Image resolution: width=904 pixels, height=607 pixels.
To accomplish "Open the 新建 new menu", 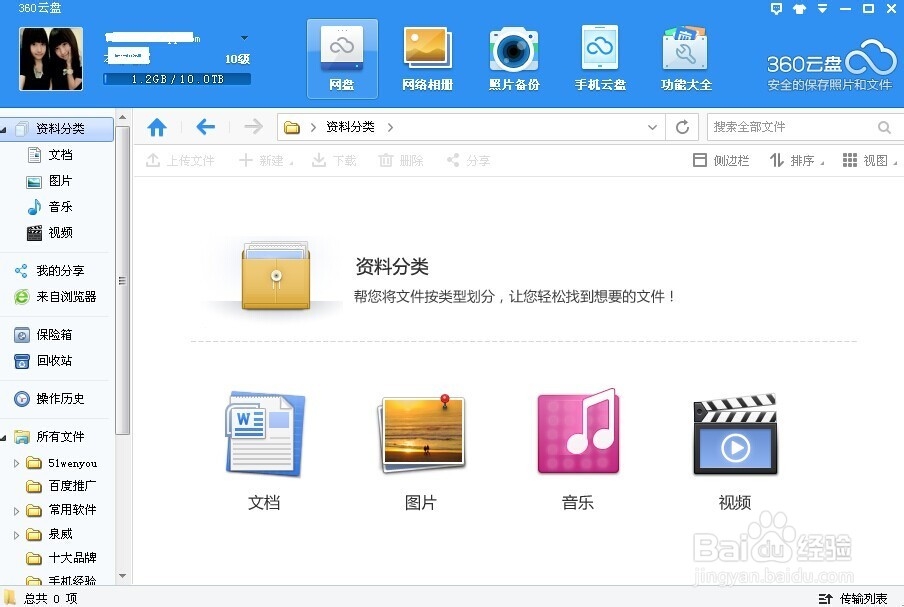I will tap(266, 160).
